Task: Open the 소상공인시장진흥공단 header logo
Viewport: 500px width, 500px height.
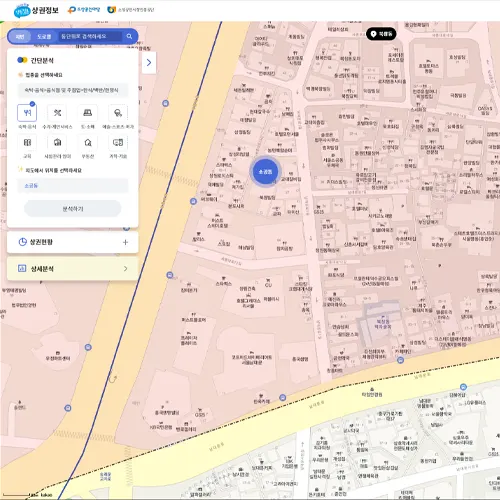Action: coord(131,10)
